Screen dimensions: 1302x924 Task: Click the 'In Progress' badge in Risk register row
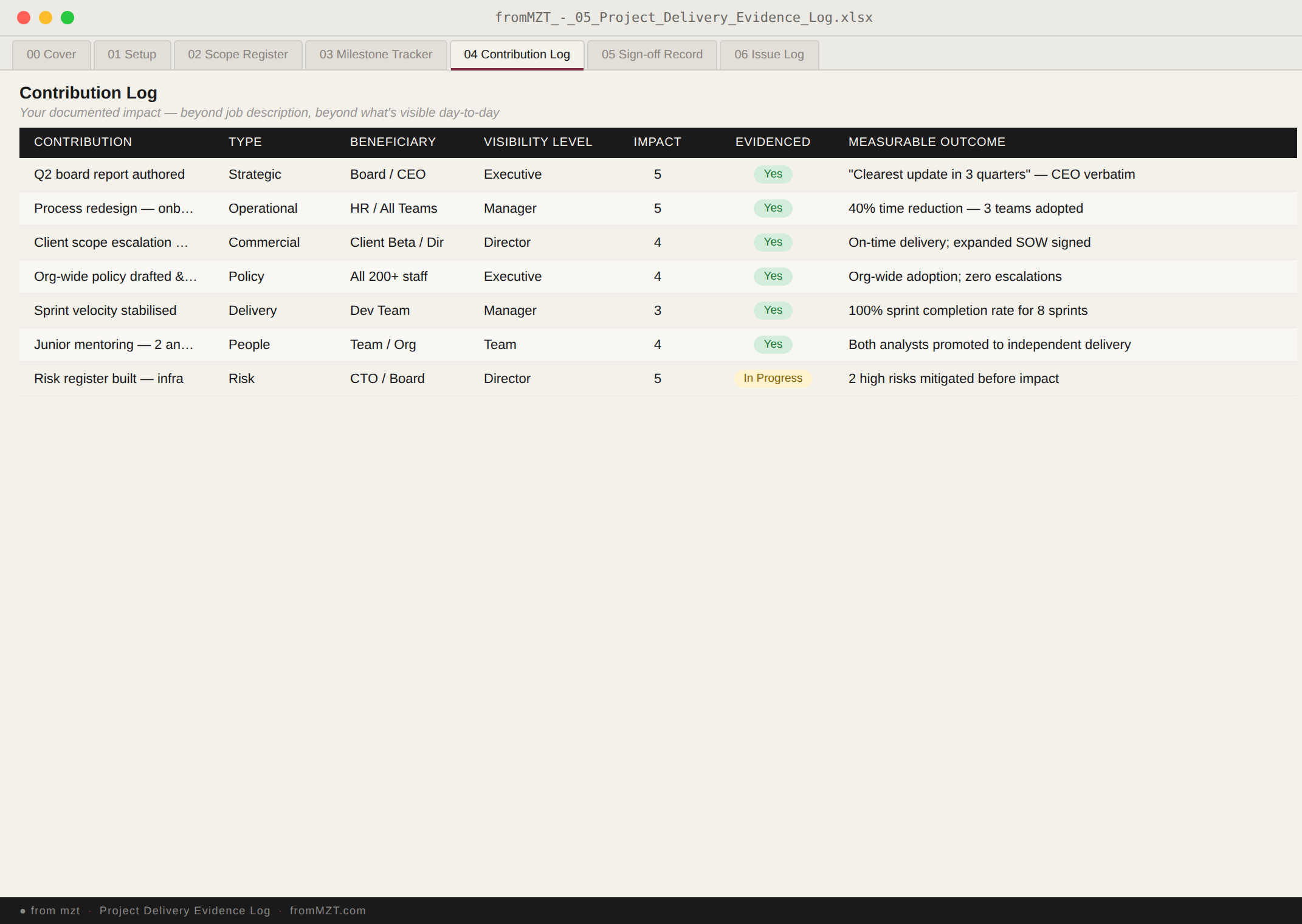[773, 378]
